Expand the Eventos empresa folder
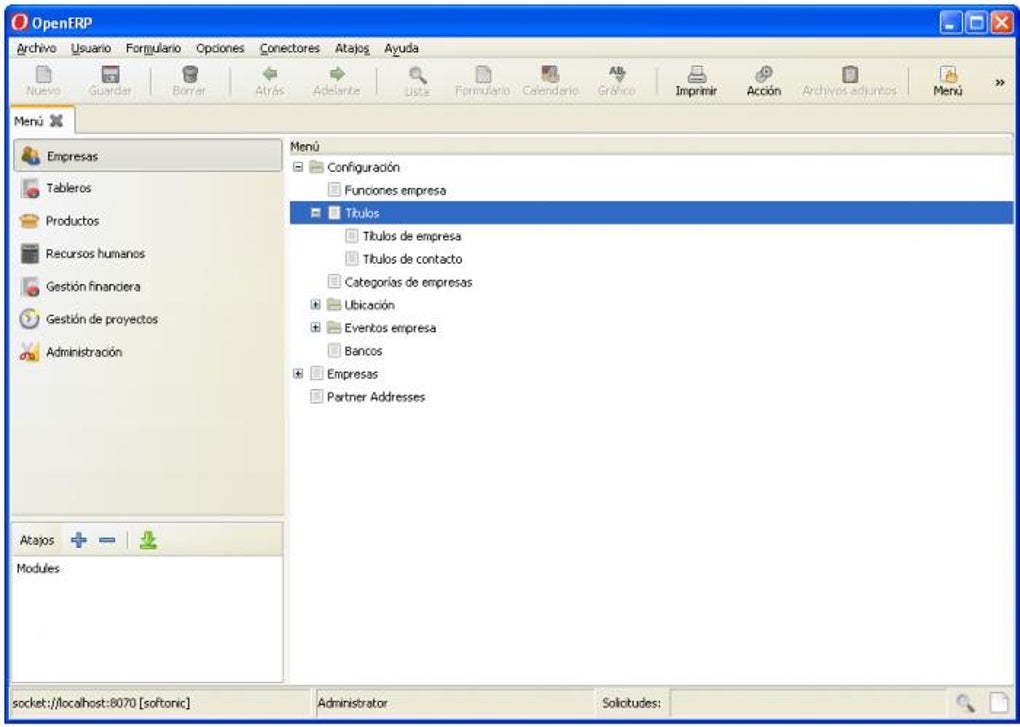 point(315,328)
